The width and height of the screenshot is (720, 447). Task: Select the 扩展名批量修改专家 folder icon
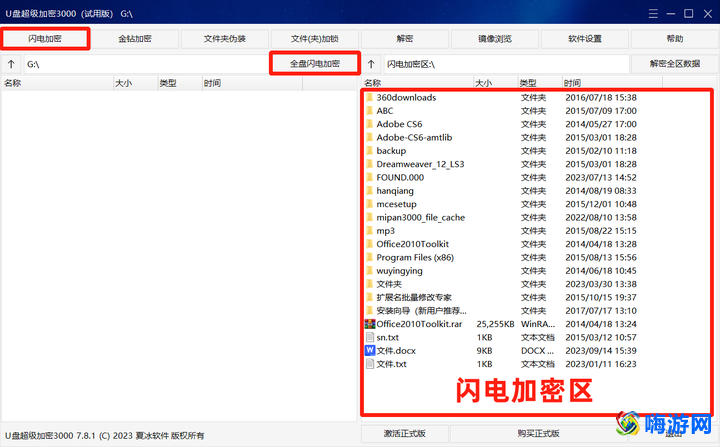click(x=370, y=297)
